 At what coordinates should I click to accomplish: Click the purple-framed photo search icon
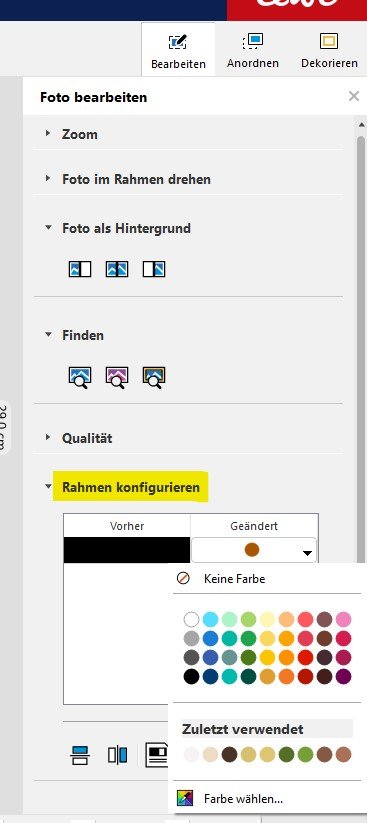[117, 377]
